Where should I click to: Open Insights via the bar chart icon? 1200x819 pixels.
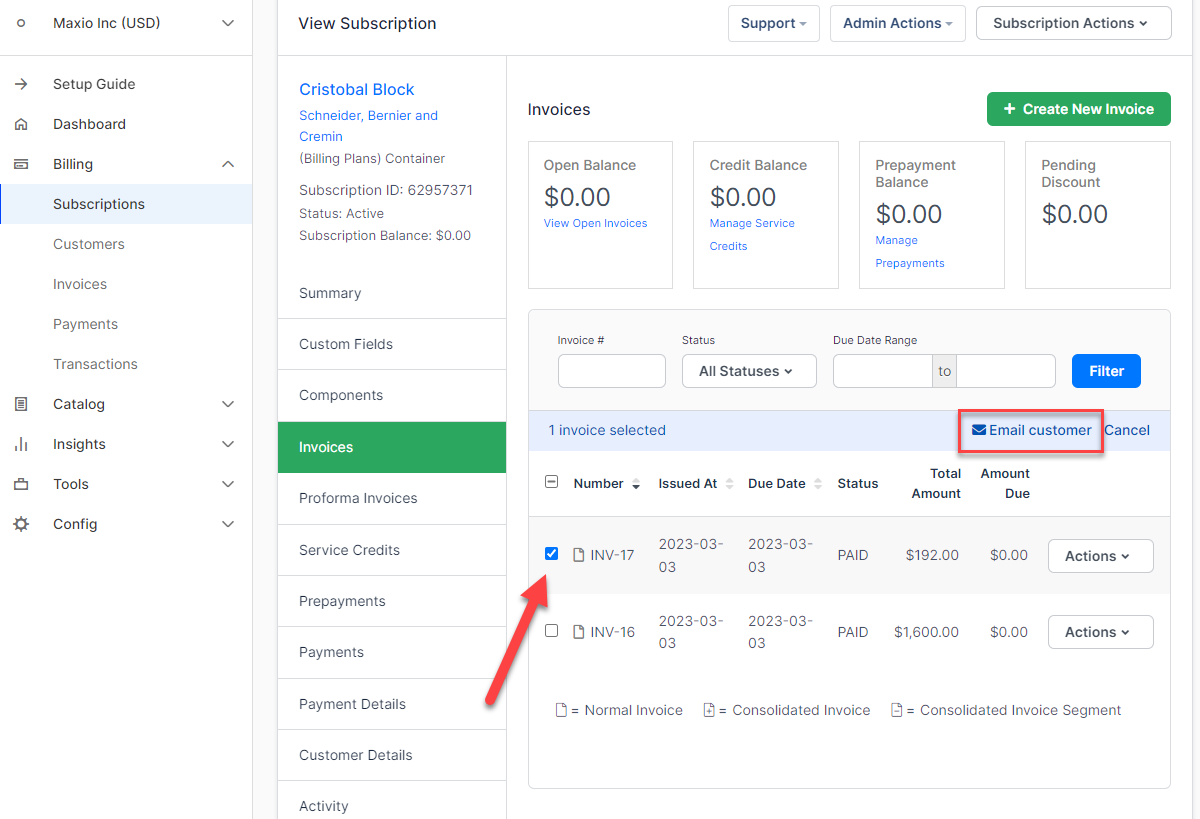(x=20, y=443)
